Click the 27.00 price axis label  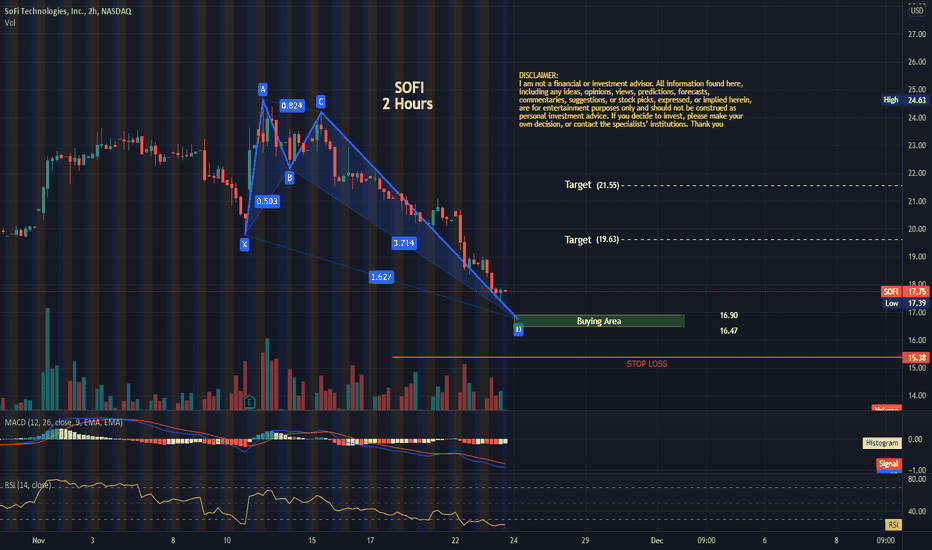pos(917,34)
